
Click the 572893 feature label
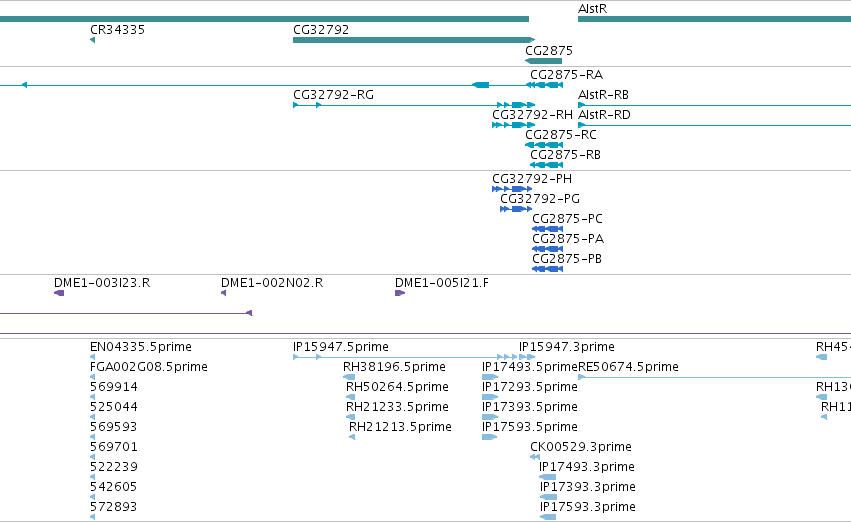[x=113, y=507]
